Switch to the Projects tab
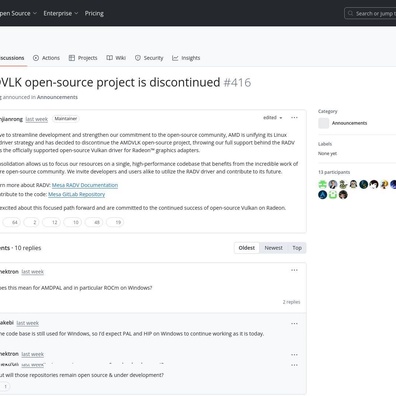 pyautogui.click(x=83, y=58)
